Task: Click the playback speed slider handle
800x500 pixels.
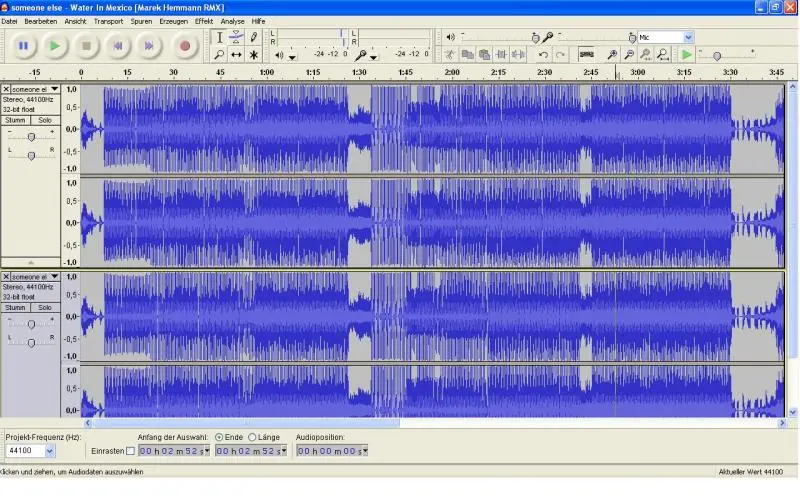Action: coord(716,55)
